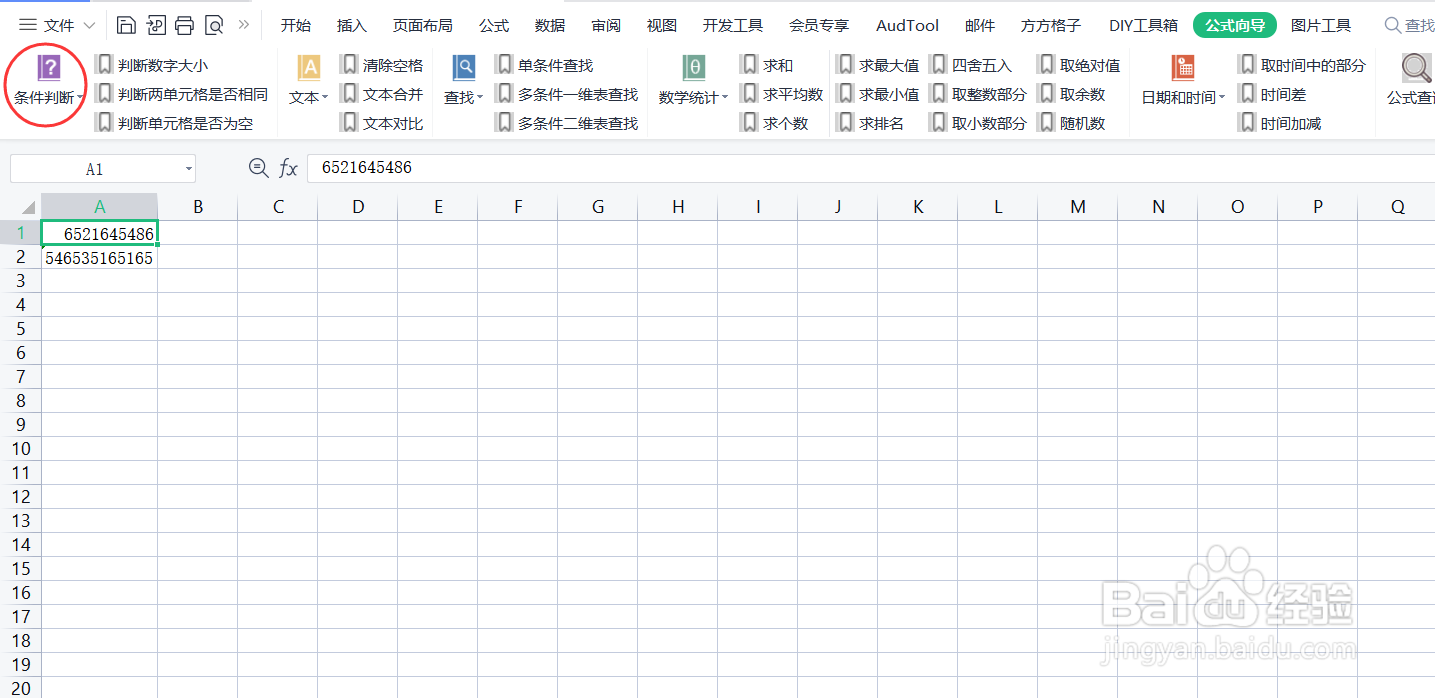Screen dimensions: 1435x698
Task: Click the fx insert function icon
Action: tap(288, 168)
